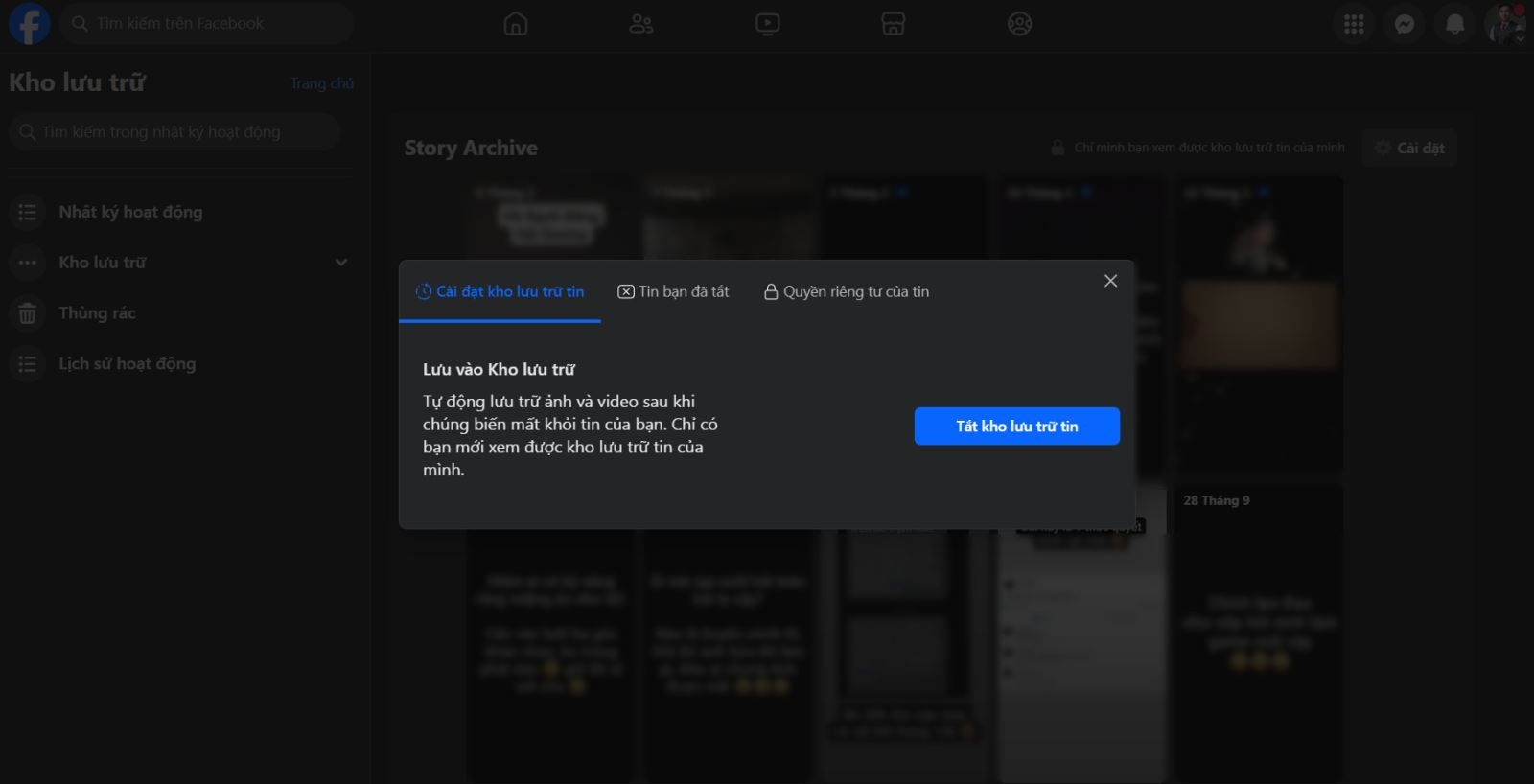Click the Thùng rác trash icon
1534x784 pixels.
tap(28, 313)
